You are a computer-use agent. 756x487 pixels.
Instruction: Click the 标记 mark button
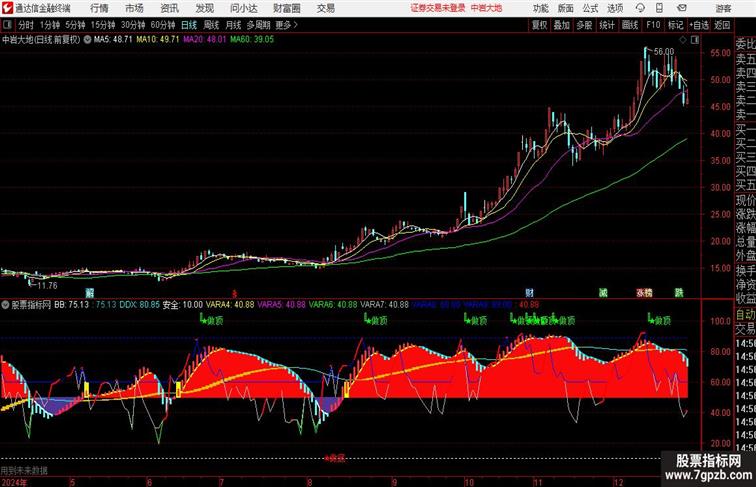coord(675,25)
